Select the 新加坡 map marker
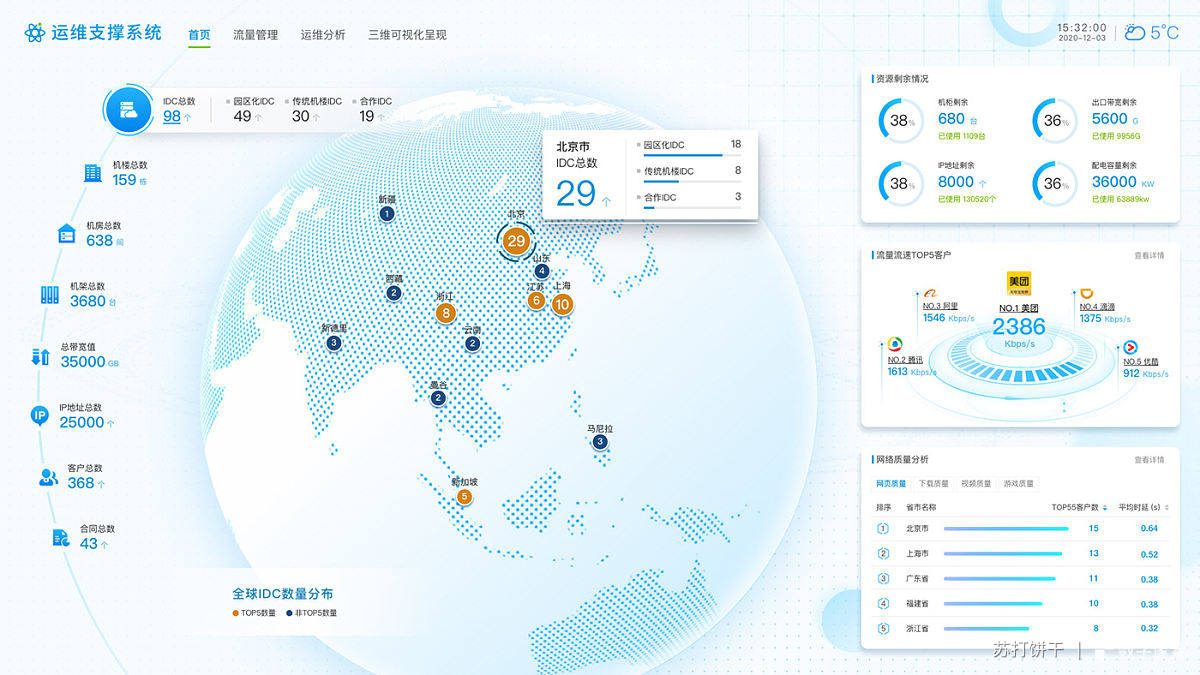Image resolution: width=1200 pixels, height=675 pixels. pyautogui.click(x=464, y=496)
